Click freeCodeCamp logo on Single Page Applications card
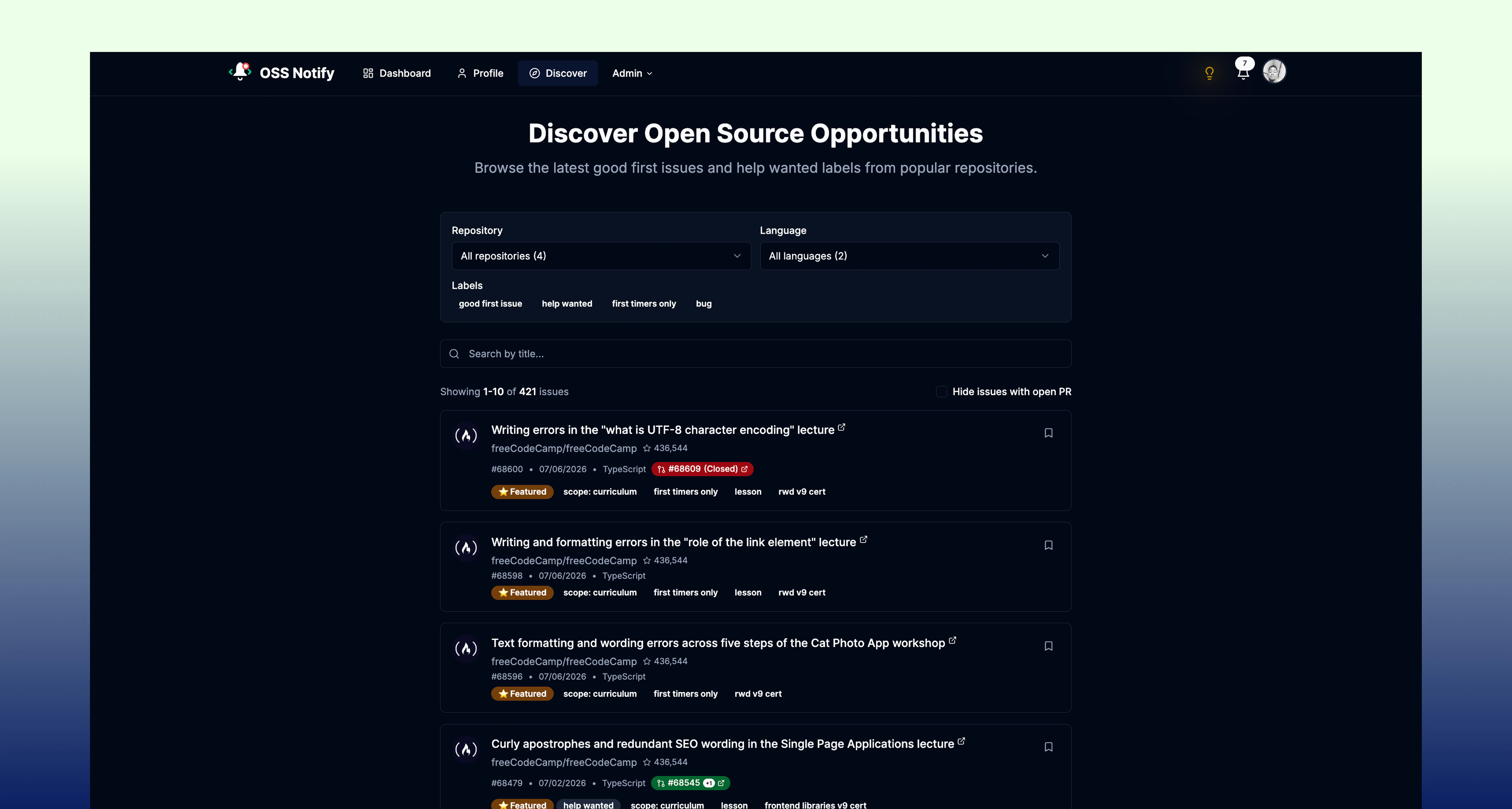The image size is (1512, 809). point(466,750)
